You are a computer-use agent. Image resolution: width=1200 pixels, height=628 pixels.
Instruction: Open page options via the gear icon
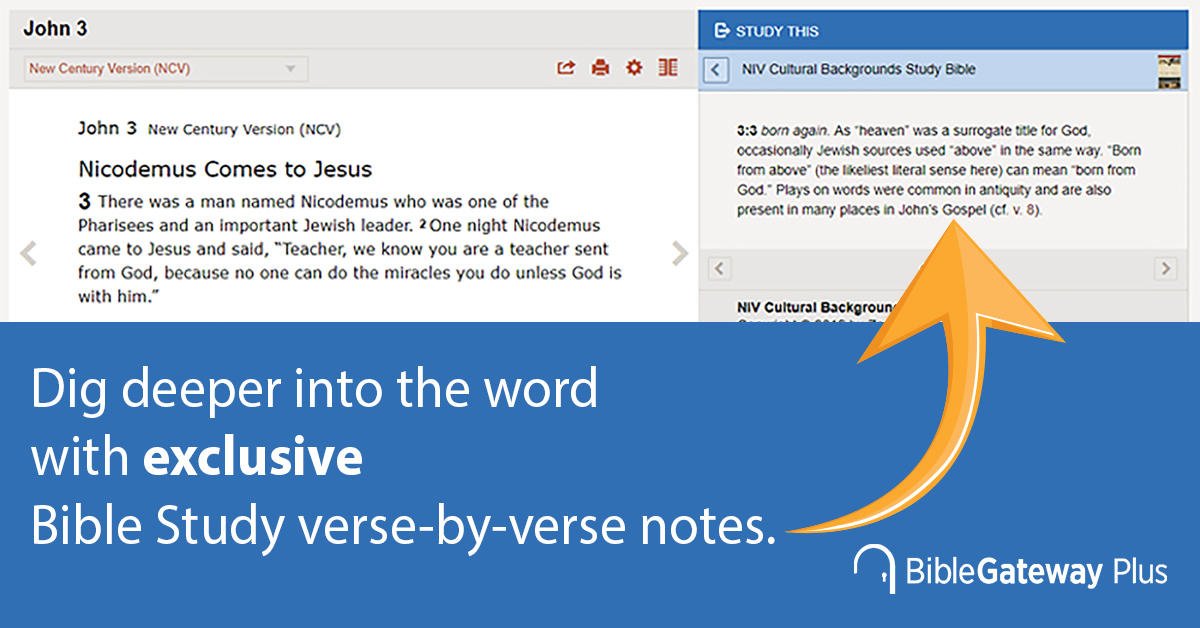pyautogui.click(x=634, y=68)
